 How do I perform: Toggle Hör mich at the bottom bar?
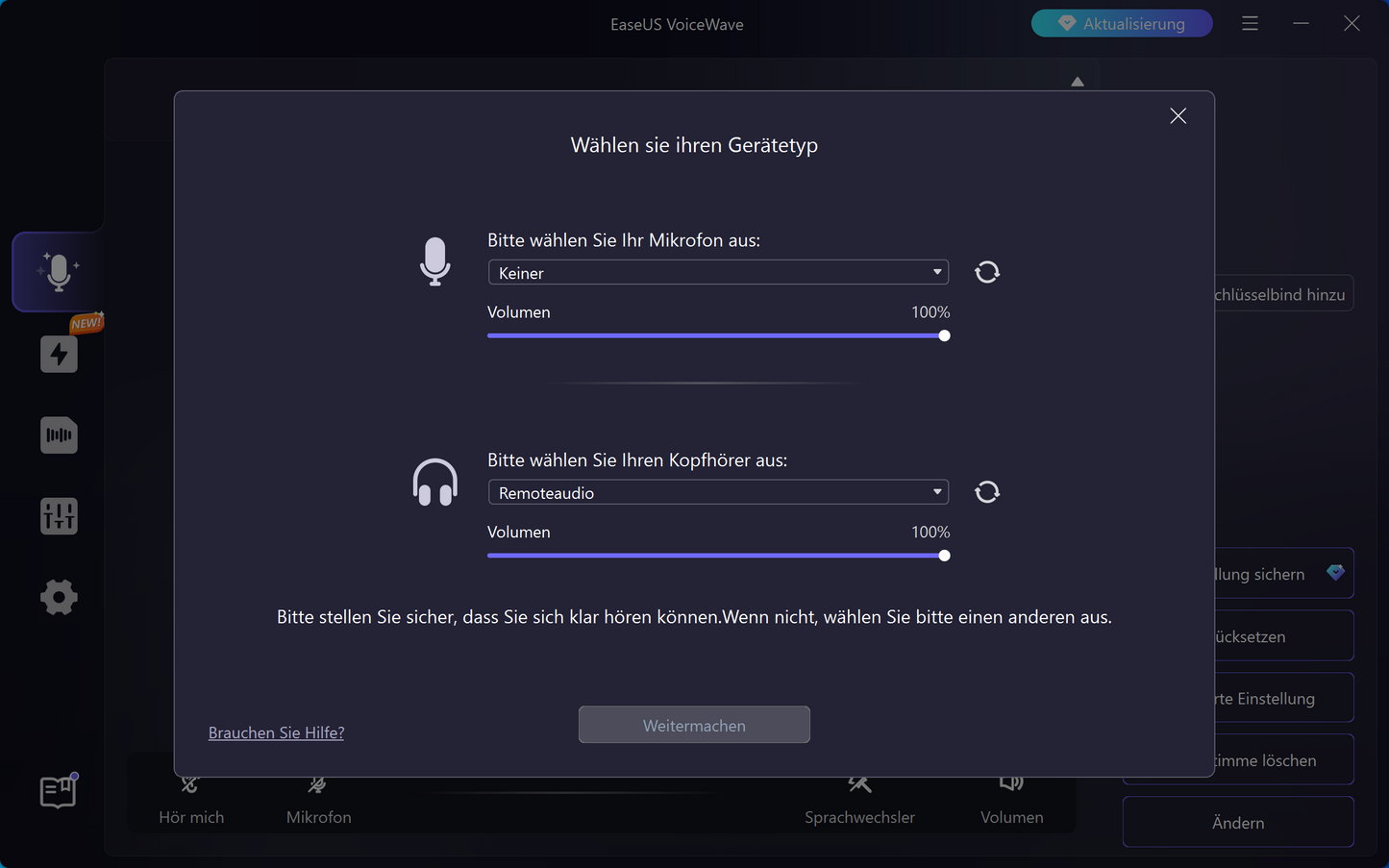(191, 802)
